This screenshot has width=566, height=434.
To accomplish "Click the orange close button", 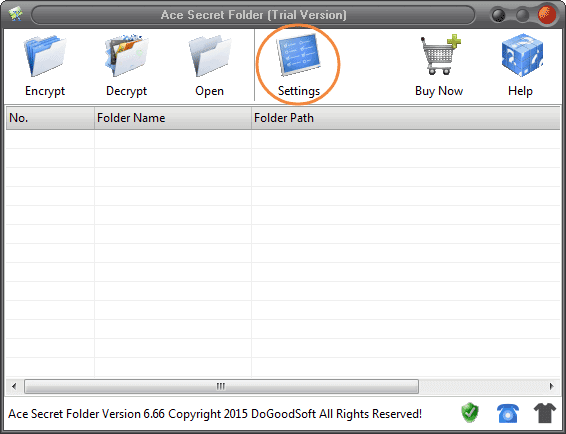I will coord(547,15).
